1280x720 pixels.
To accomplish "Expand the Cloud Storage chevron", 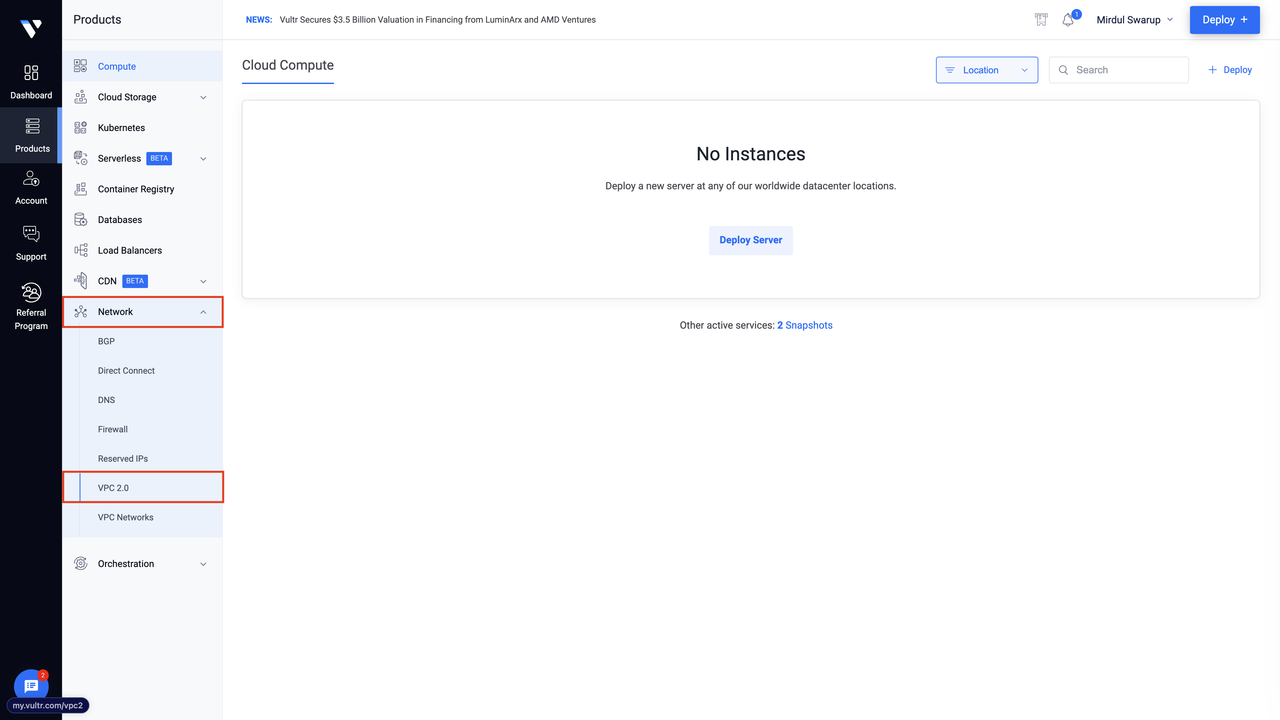I will click(x=203, y=97).
